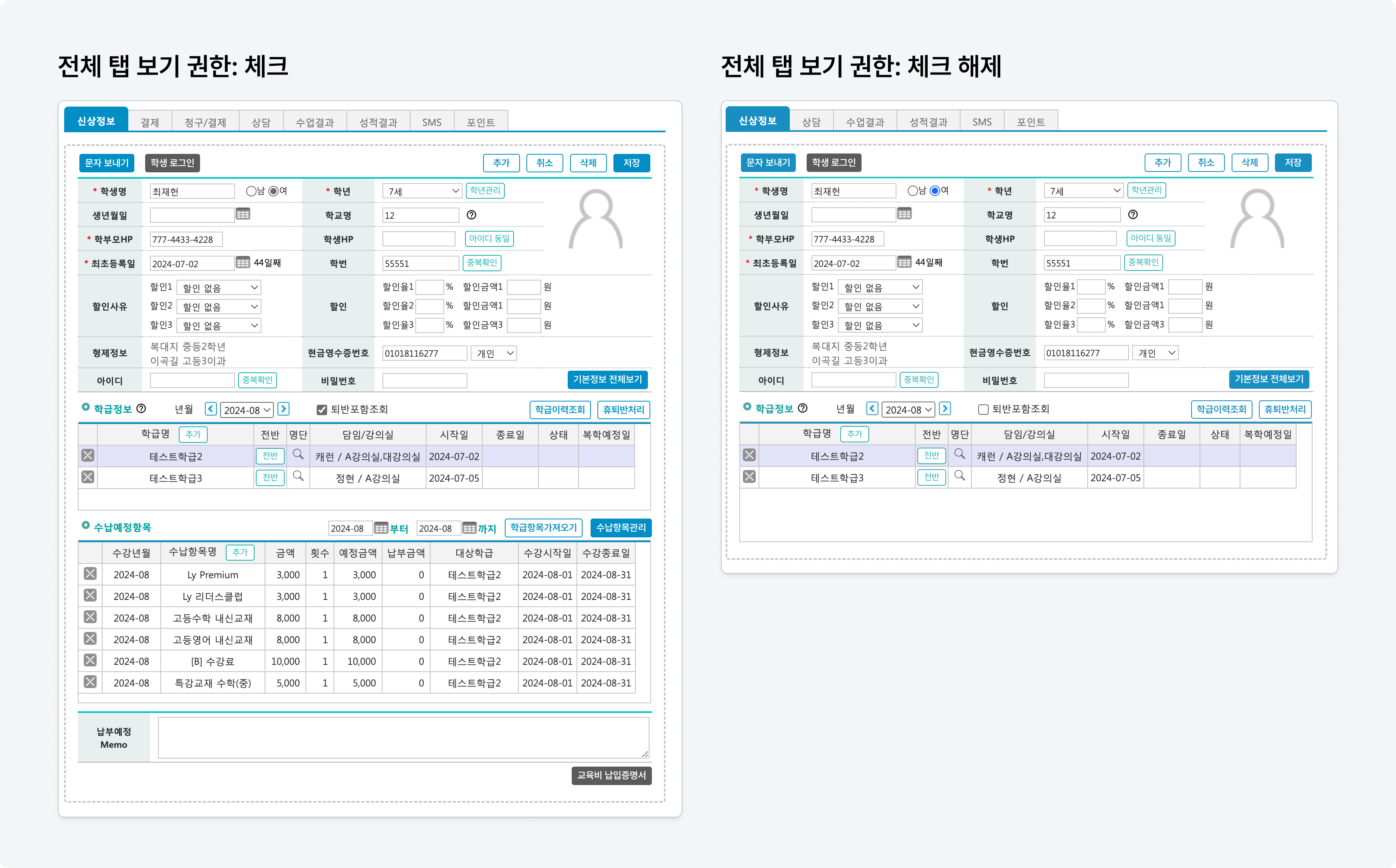Screen dimensions: 1396x868
Task: Select the 남 radio button in the left panel
Action: 251,191
